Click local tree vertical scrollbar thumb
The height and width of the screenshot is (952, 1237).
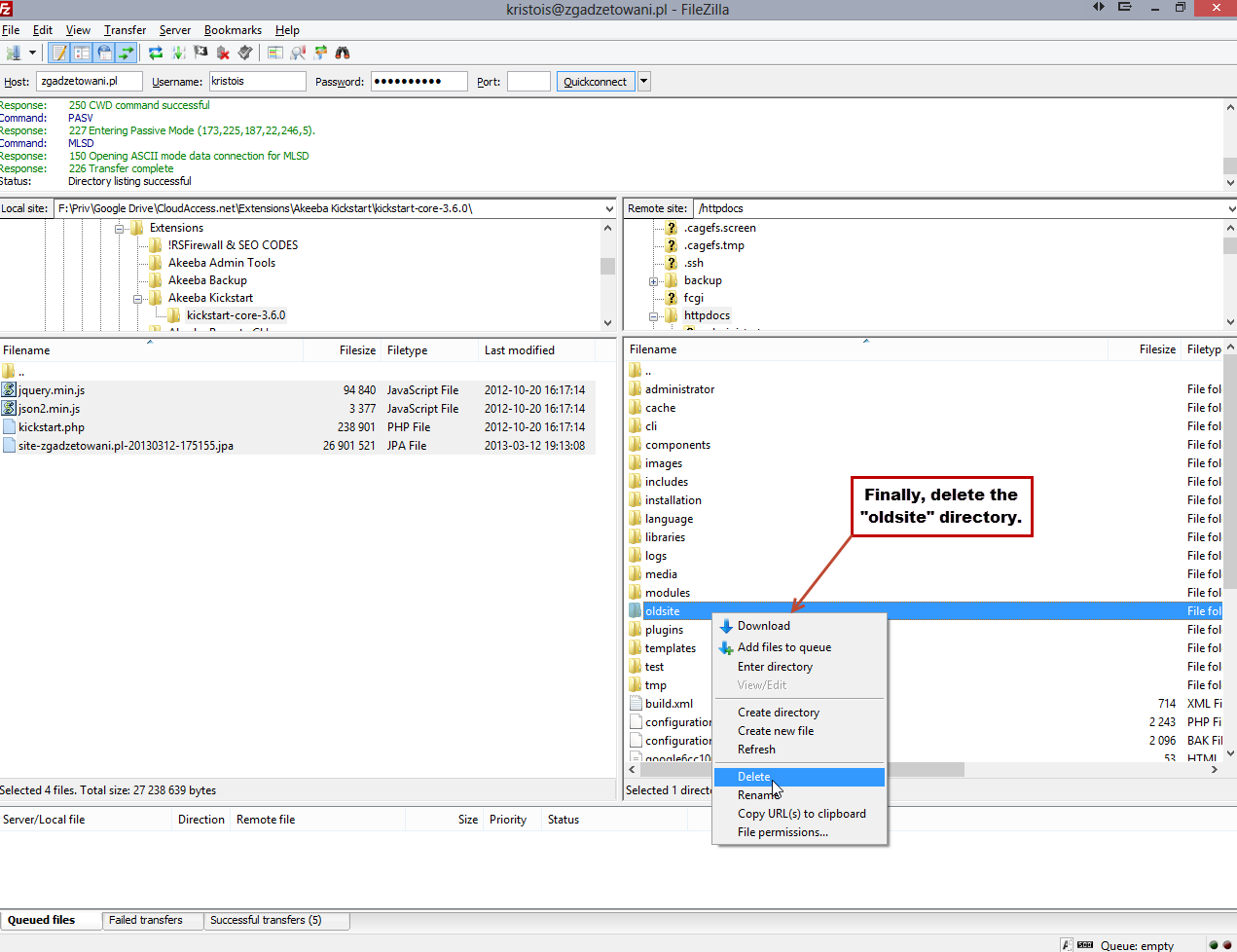pos(608,266)
